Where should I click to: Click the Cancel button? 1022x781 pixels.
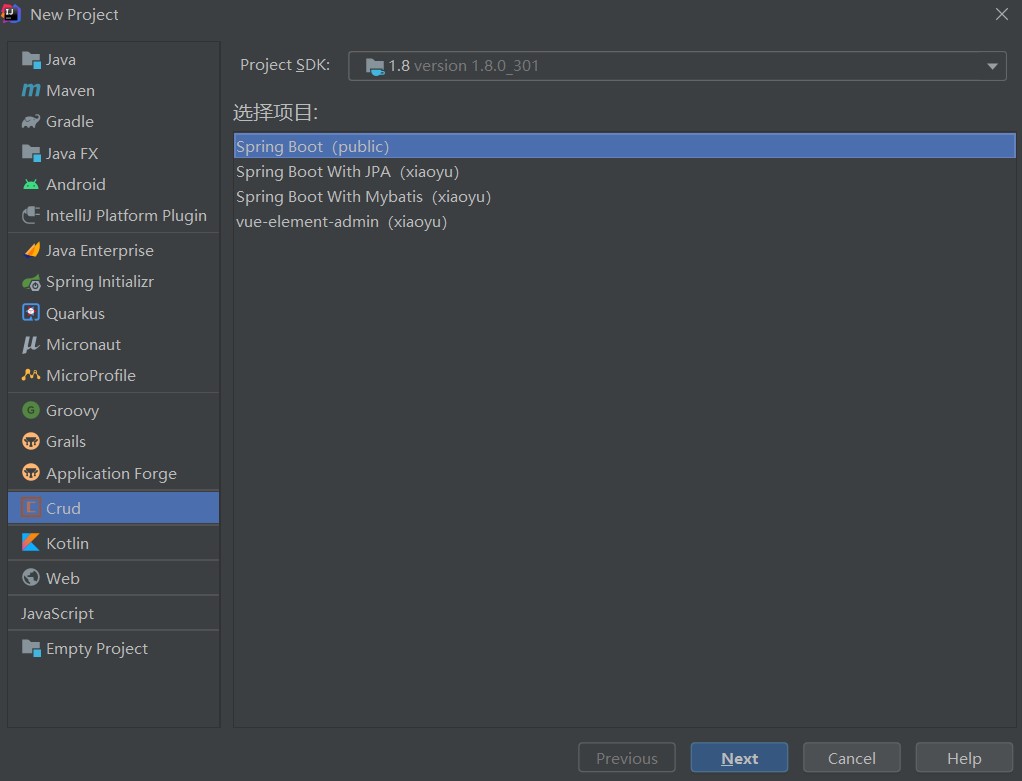[x=851, y=758]
